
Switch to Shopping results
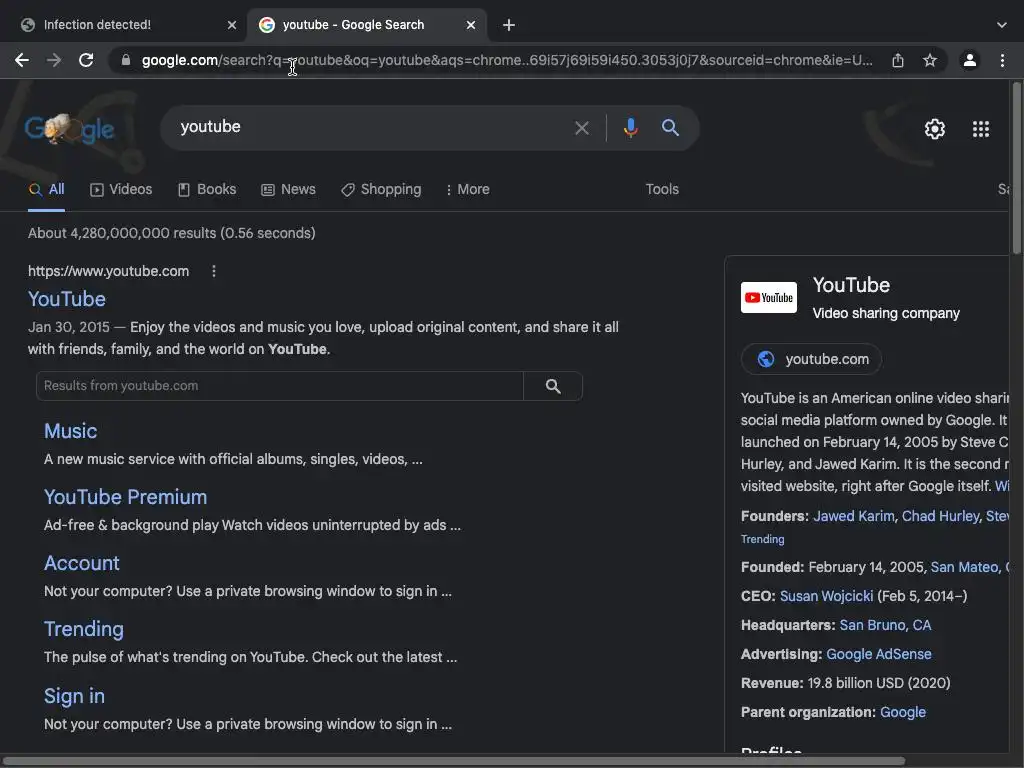click(x=381, y=190)
